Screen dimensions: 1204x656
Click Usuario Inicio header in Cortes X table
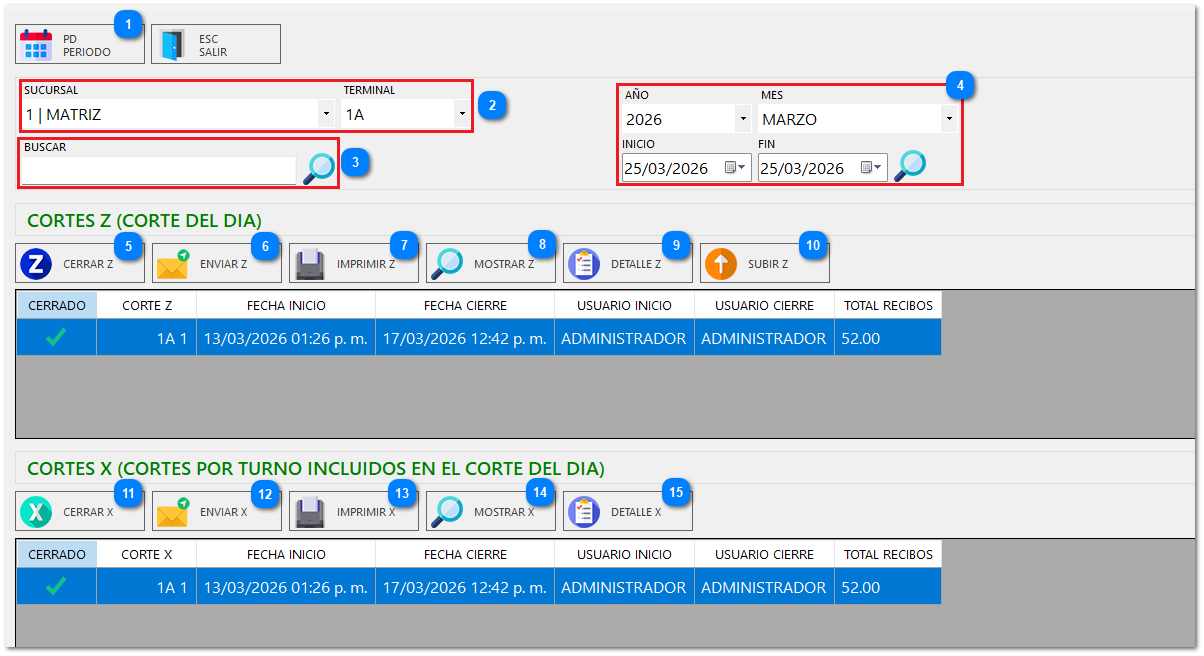[624, 554]
